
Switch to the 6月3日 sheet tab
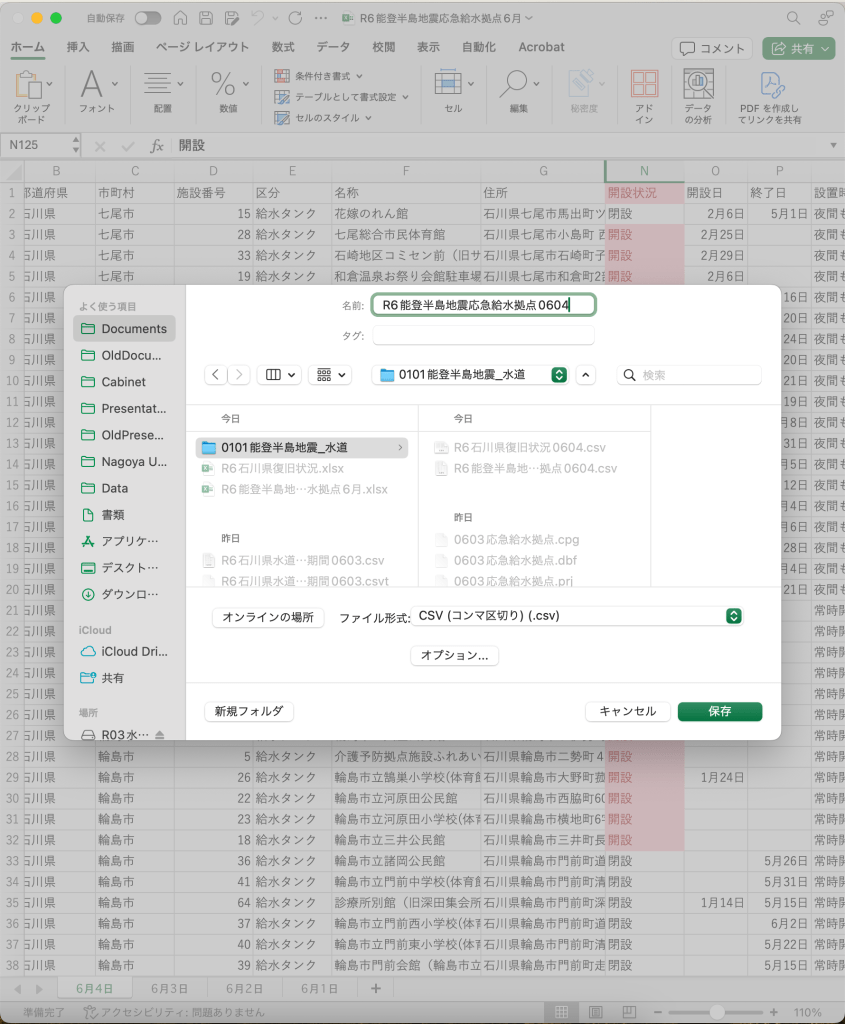click(169, 987)
